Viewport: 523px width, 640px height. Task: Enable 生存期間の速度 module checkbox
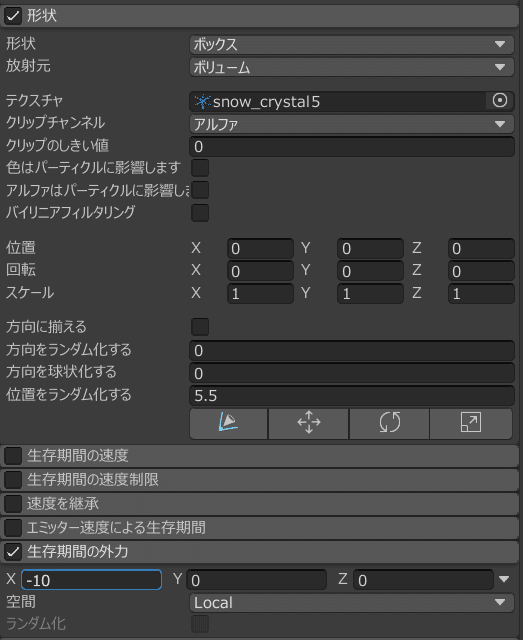pos(13,456)
